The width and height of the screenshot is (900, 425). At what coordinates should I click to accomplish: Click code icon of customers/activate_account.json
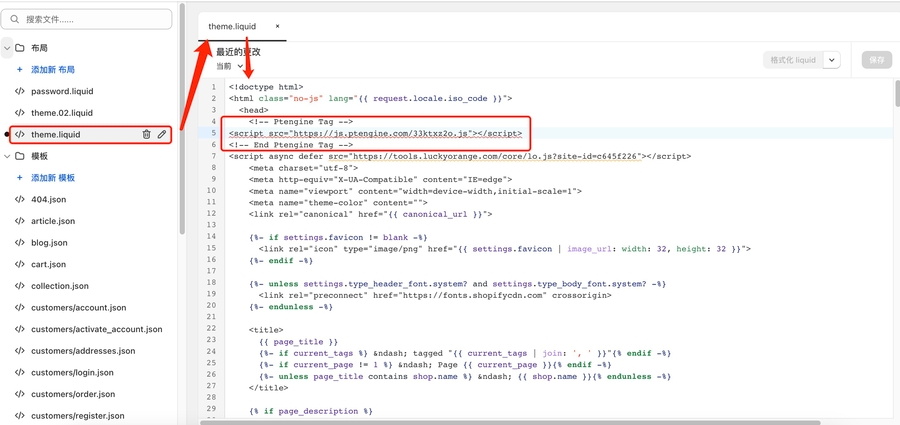(x=20, y=329)
